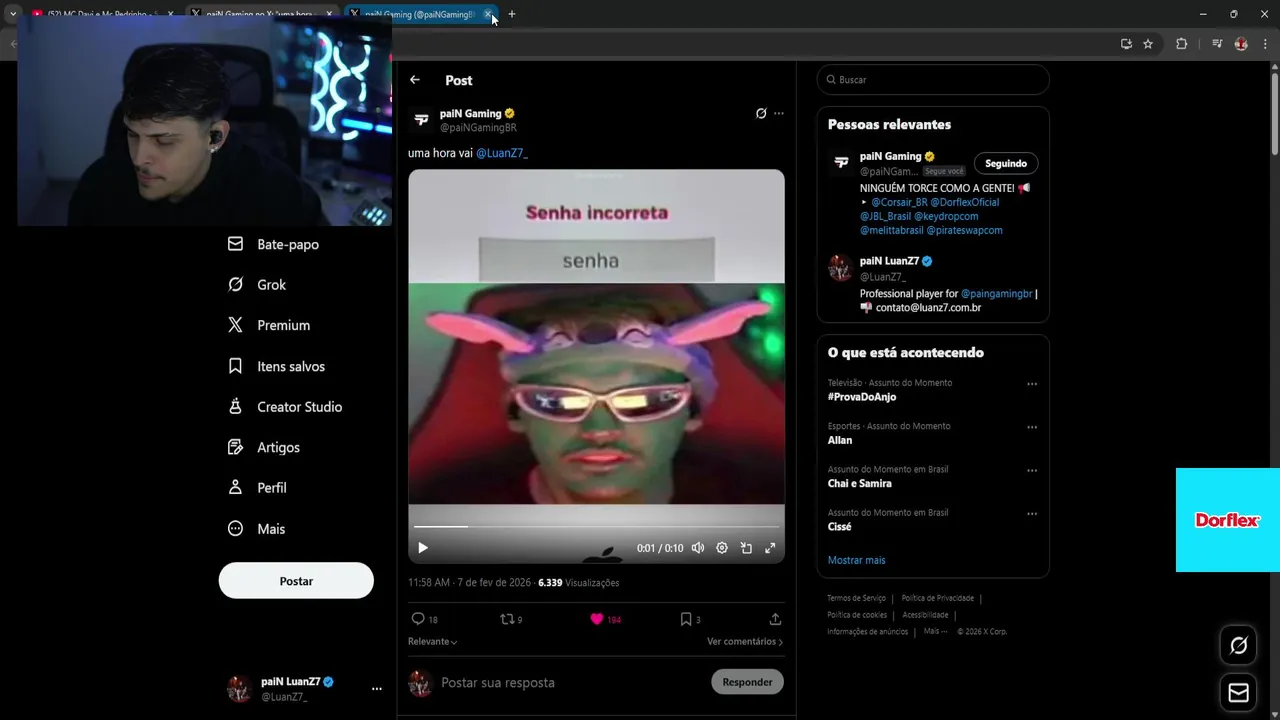
Task: Open Premium in the sidebar
Action: 269,325
